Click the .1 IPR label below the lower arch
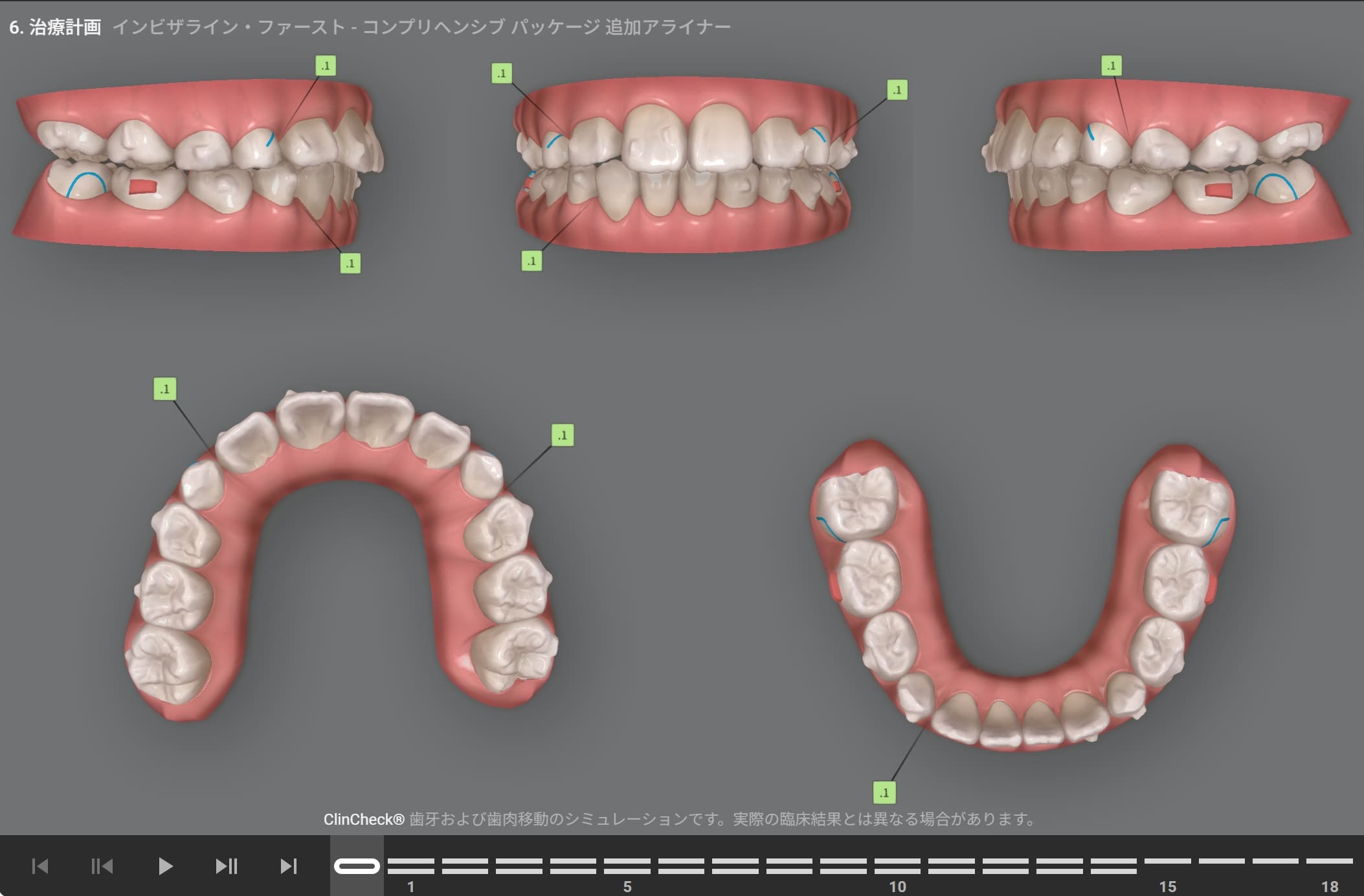Screen dimensions: 1364x896 (884, 792)
